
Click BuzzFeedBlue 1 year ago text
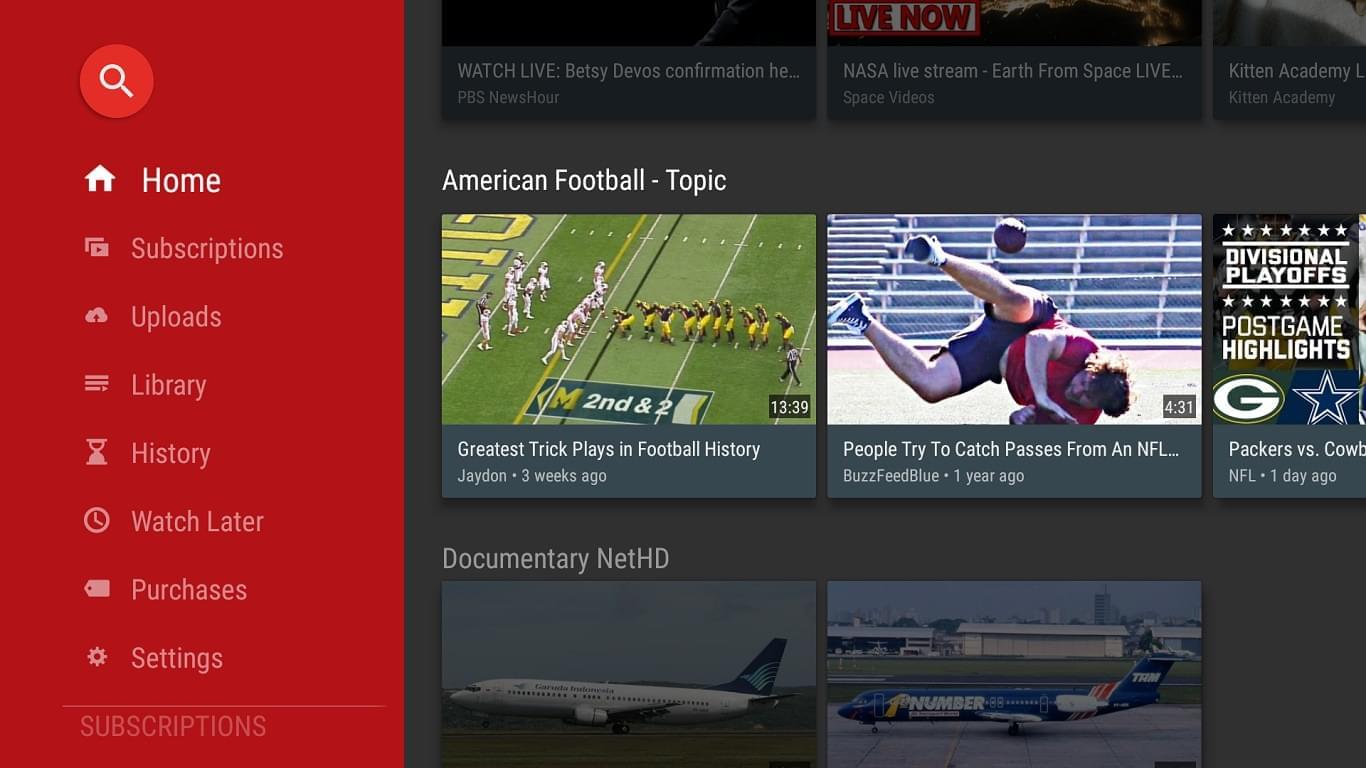tap(933, 476)
